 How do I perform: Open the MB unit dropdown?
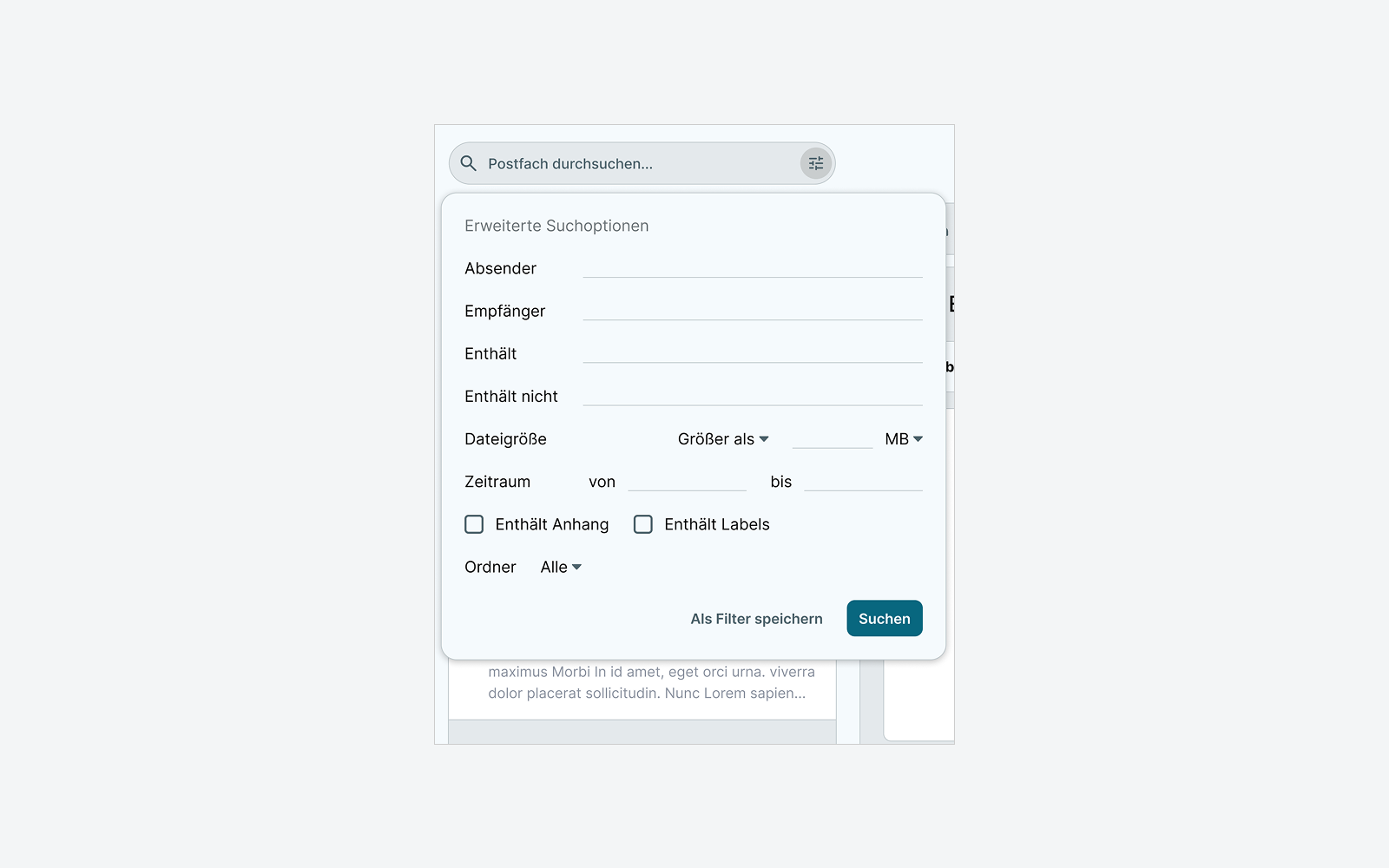pos(904,439)
